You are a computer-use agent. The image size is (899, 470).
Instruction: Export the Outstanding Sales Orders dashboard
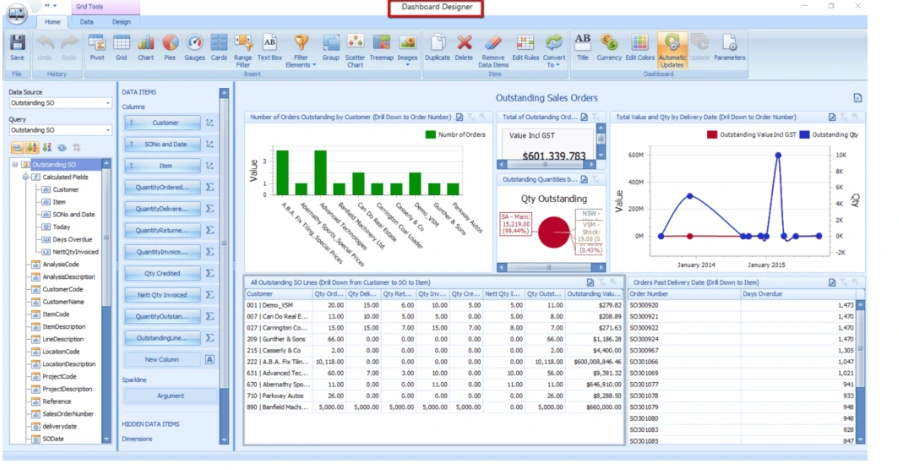[x=858, y=98]
